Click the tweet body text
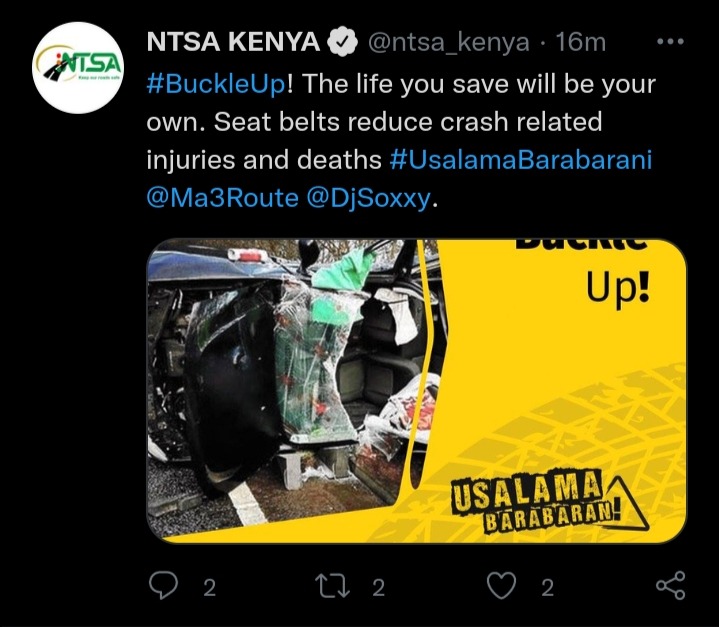Viewport: 719px width, 627px height. 401,141
